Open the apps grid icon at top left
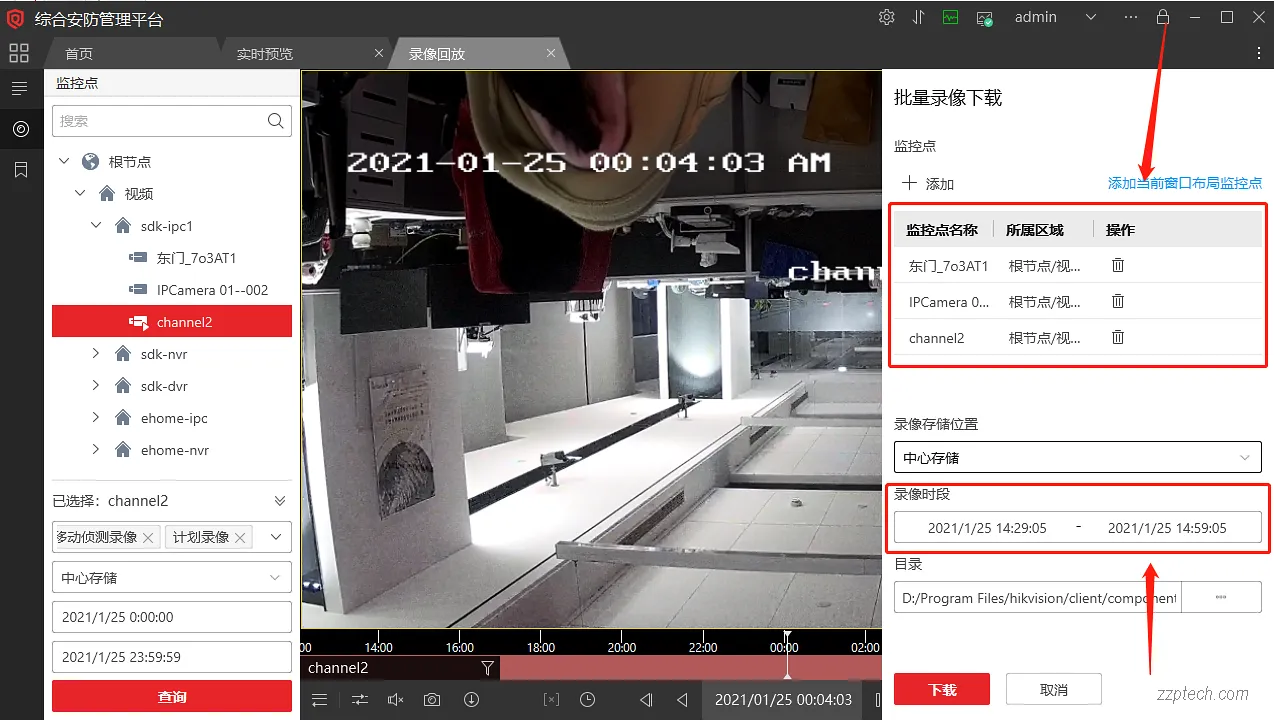Viewport: 1274px width, 720px height. [x=18, y=53]
